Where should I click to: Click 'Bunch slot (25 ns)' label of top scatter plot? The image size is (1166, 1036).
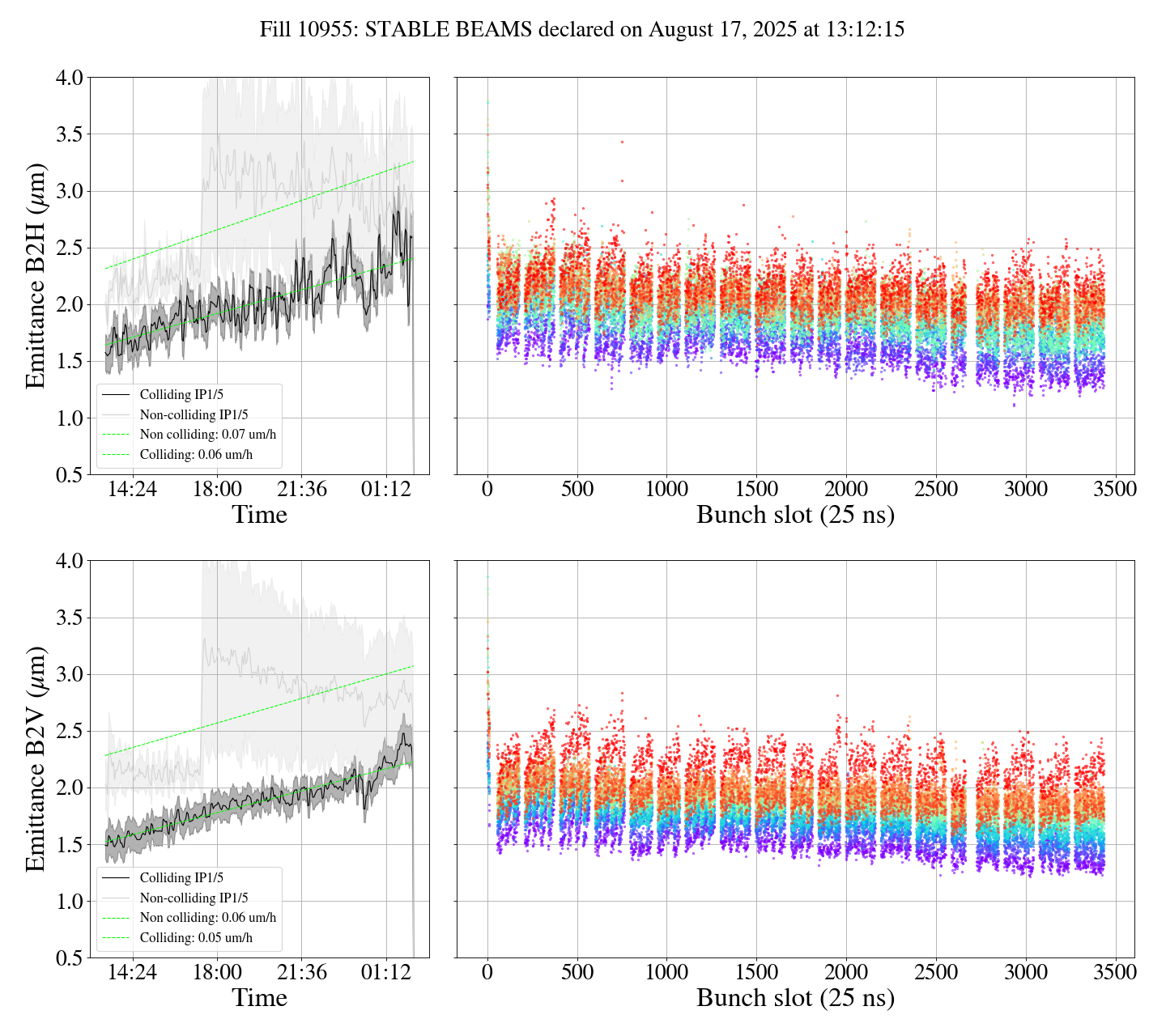(x=795, y=516)
